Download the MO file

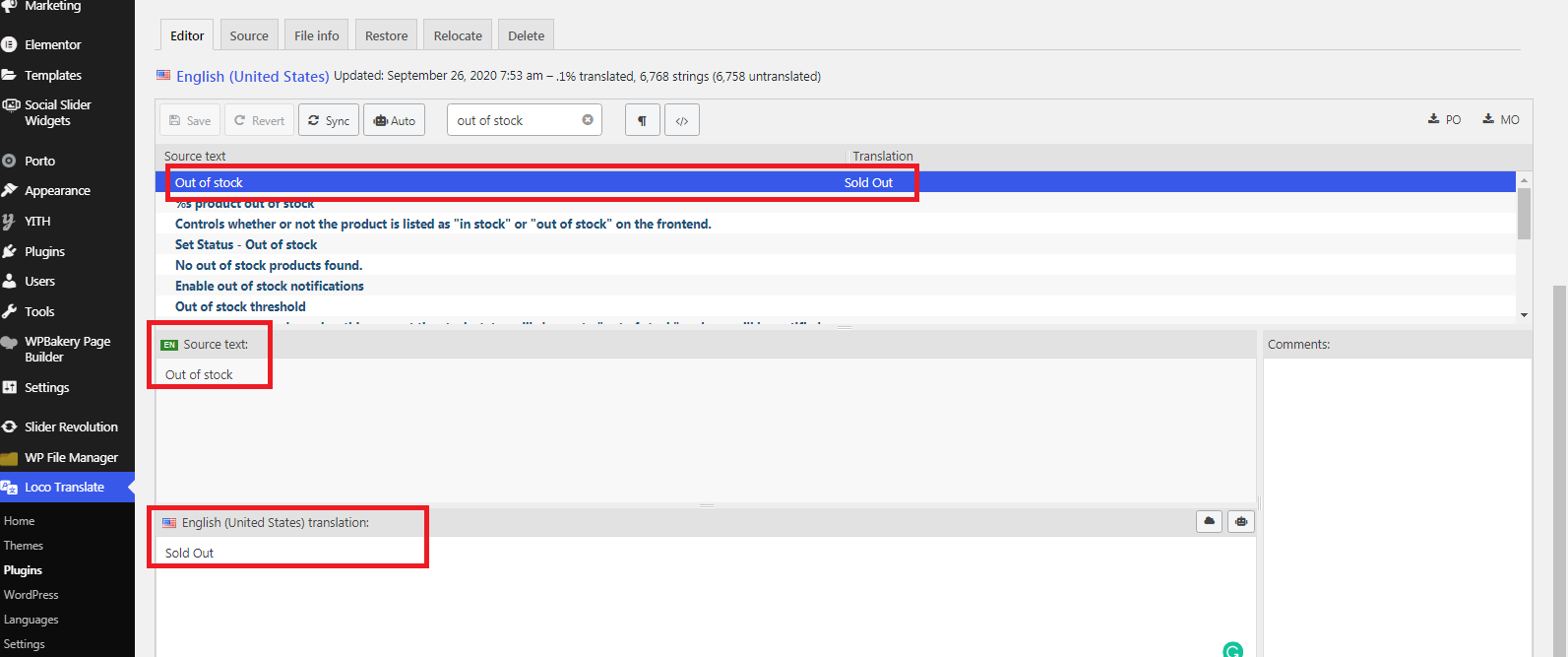(x=1501, y=119)
